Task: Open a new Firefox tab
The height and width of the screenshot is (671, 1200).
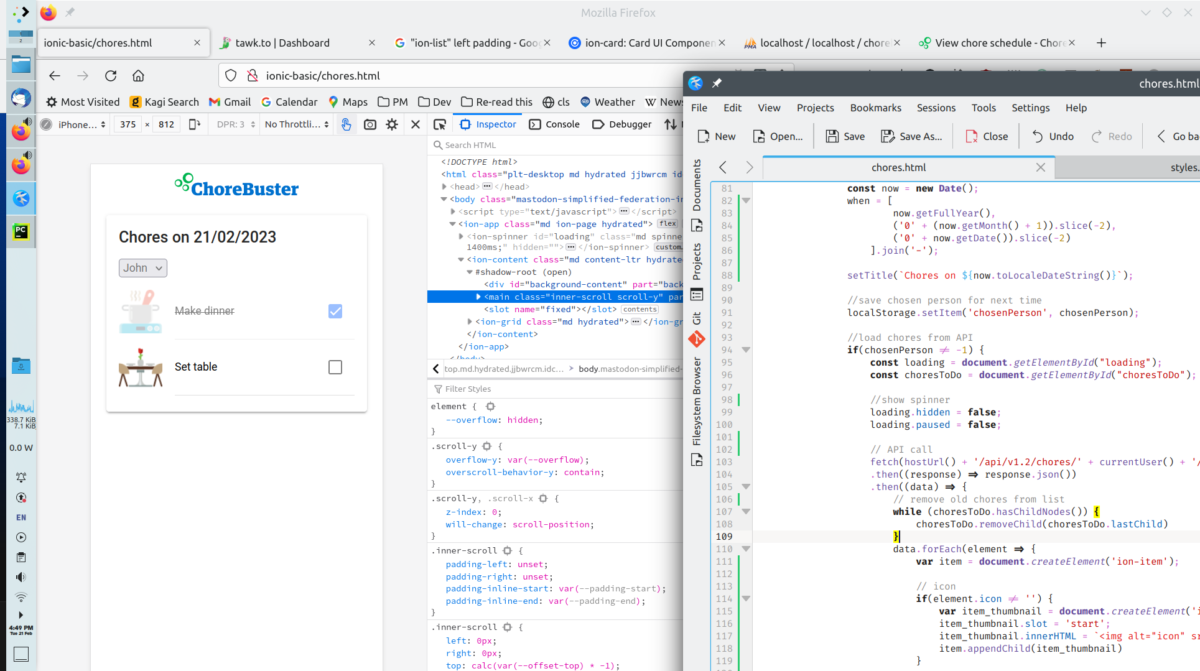Action: 1101,43
